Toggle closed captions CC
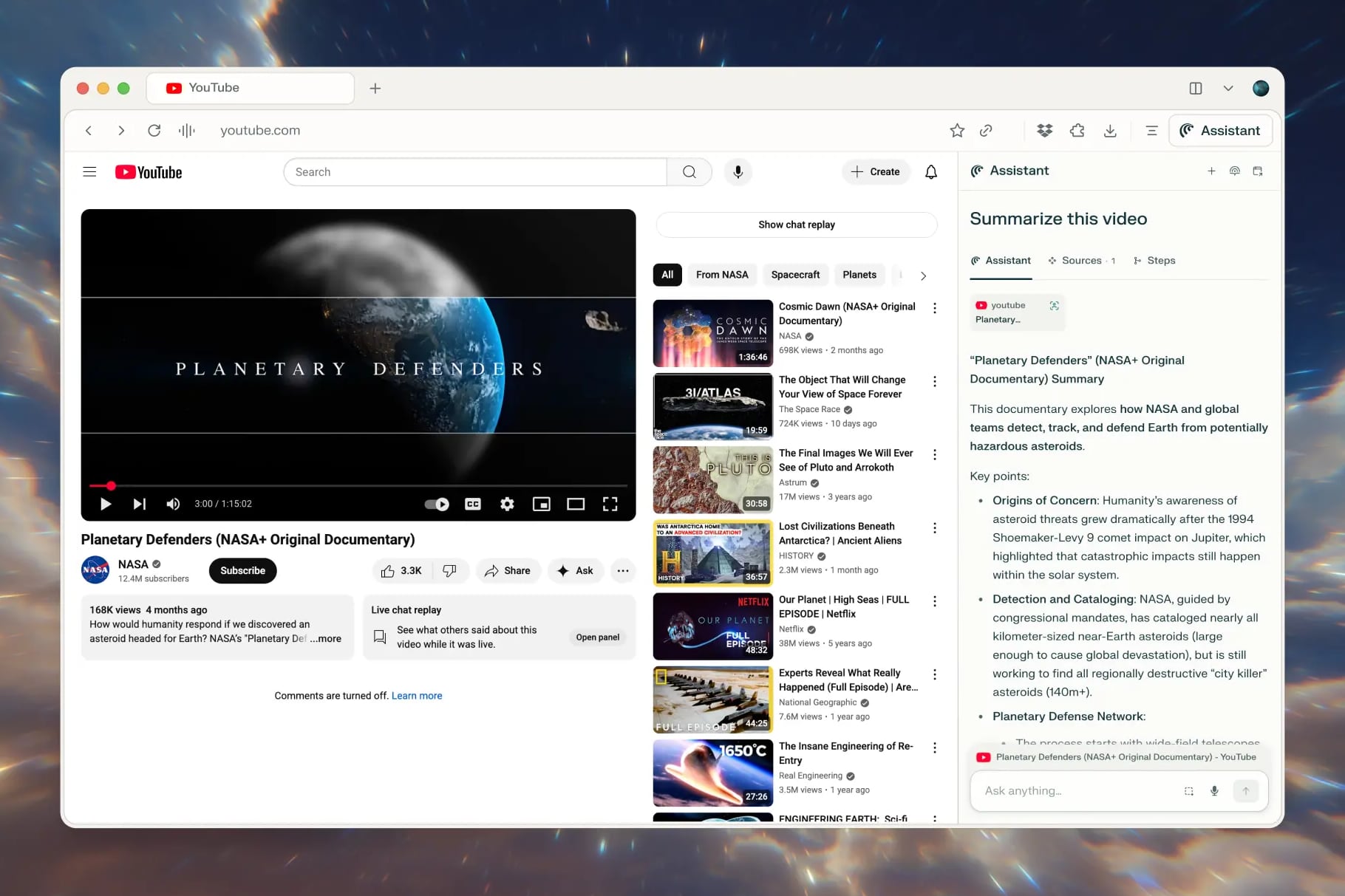Image resolution: width=1345 pixels, height=896 pixels. (x=473, y=504)
